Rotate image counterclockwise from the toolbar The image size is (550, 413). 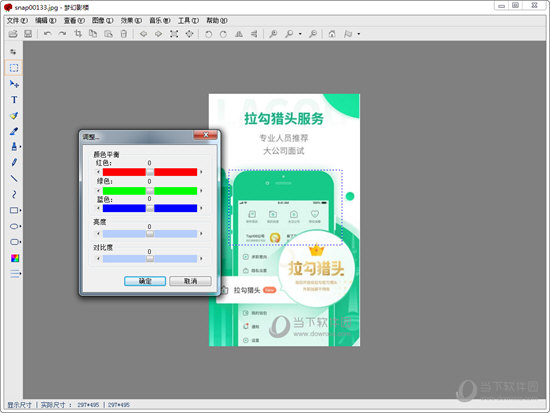point(208,34)
